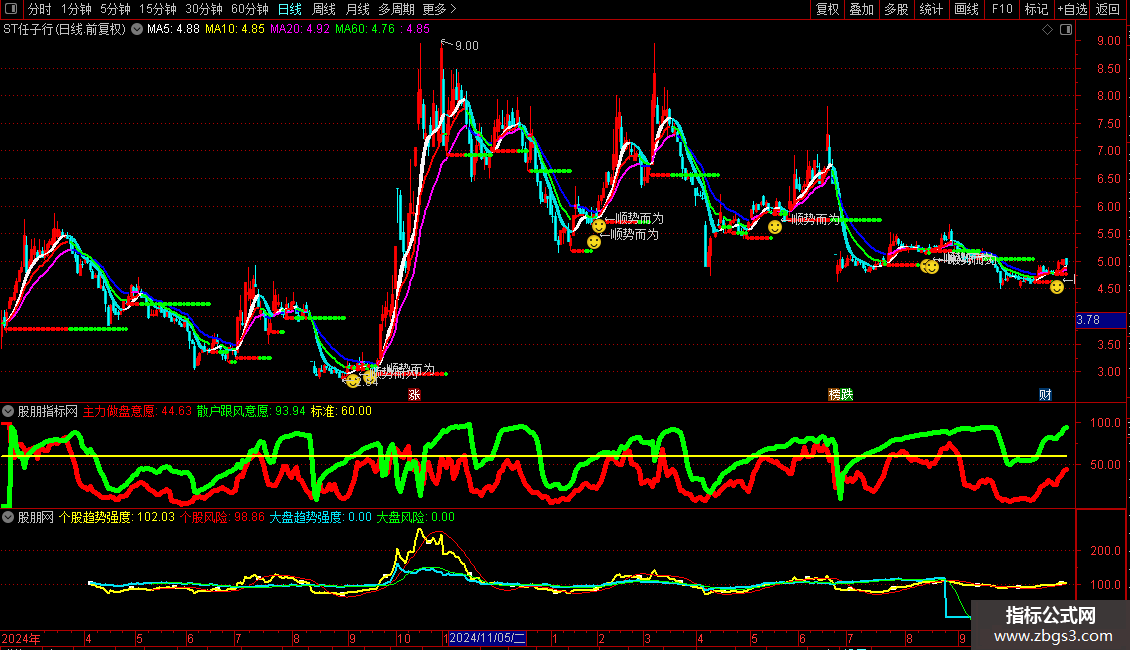
Task: Toggle 叠加 overlay comparison
Action: [x=861, y=9]
